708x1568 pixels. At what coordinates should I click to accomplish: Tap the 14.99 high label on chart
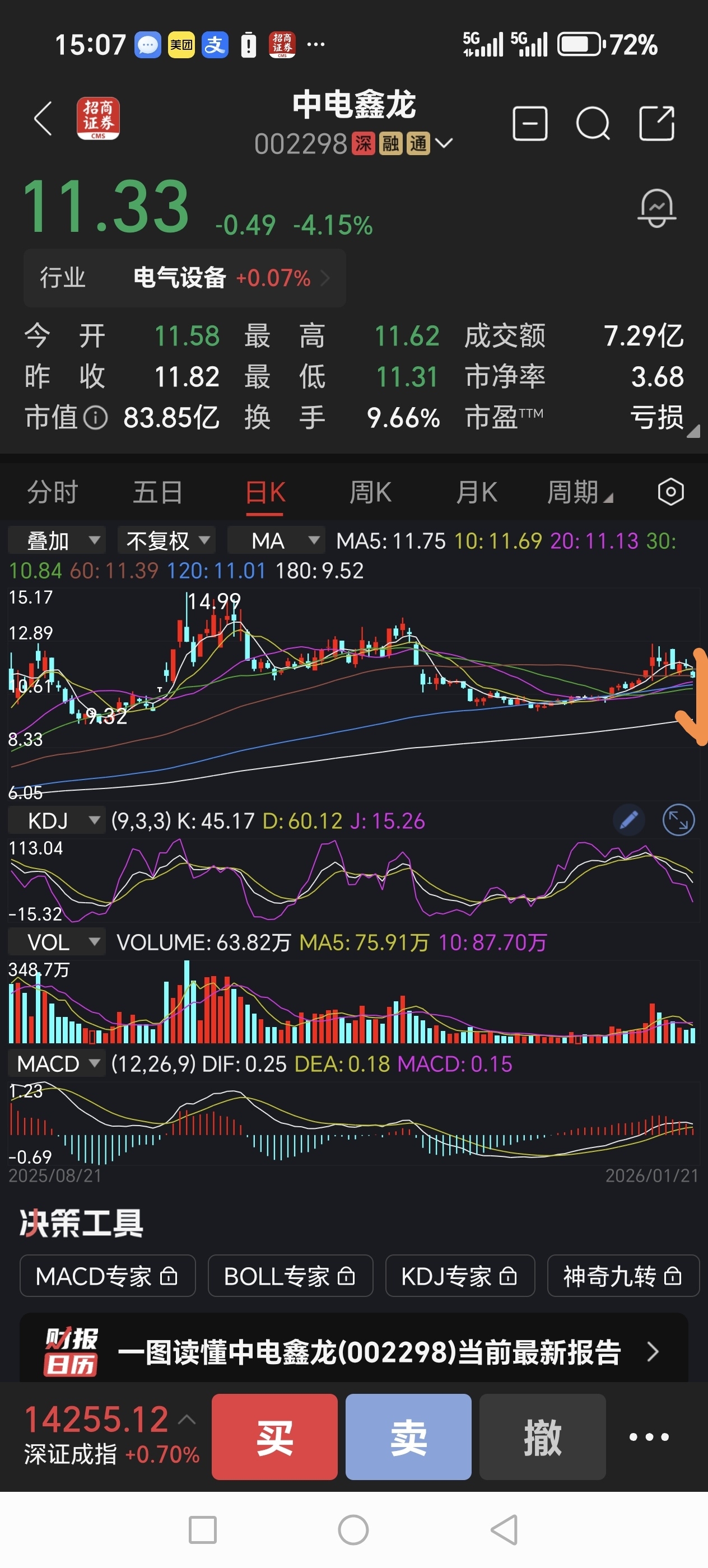tap(215, 601)
